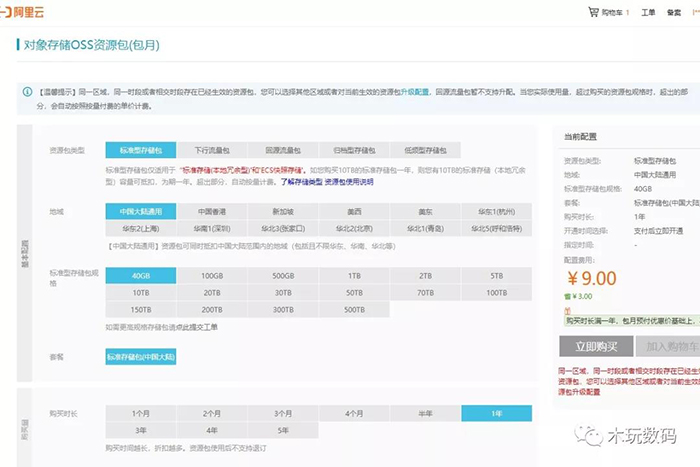Image resolution: width=700 pixels, height=467 pixels.
Task: Set purchase duration to 5年
Action: click(283, 430)
